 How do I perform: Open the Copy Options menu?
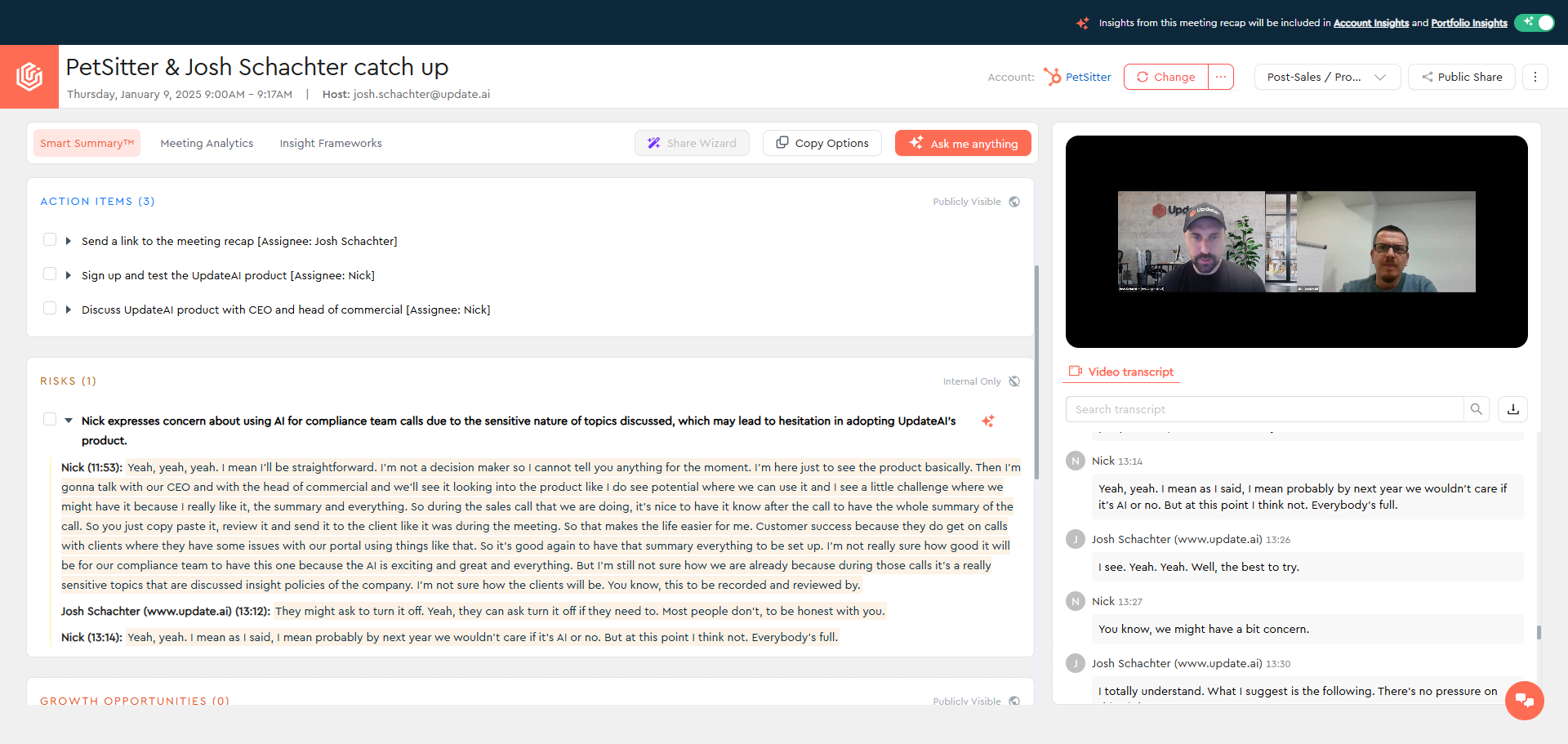click(822, 143)
